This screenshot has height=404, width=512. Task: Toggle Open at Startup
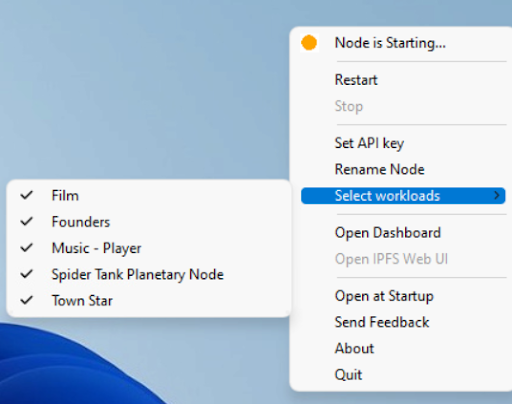click(x=384, y=296)
